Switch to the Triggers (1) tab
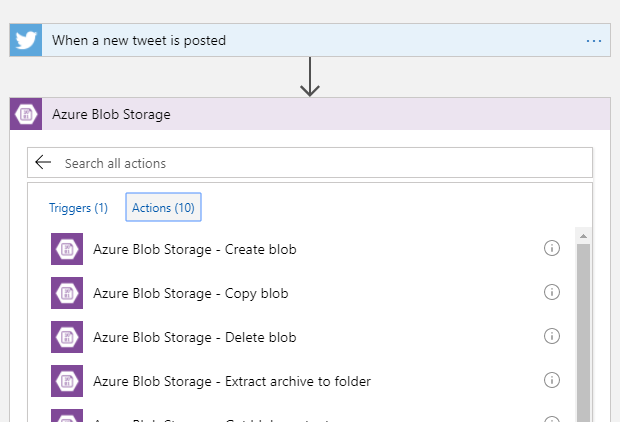This screenshot has width=620, height=422. 78,208
